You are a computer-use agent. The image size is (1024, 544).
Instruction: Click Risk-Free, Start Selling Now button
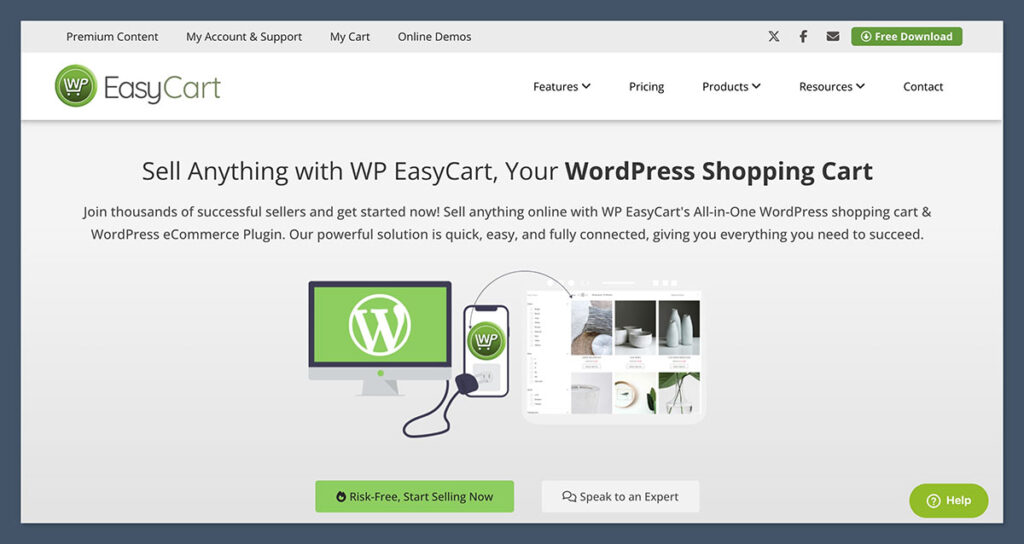click(414, 497)
